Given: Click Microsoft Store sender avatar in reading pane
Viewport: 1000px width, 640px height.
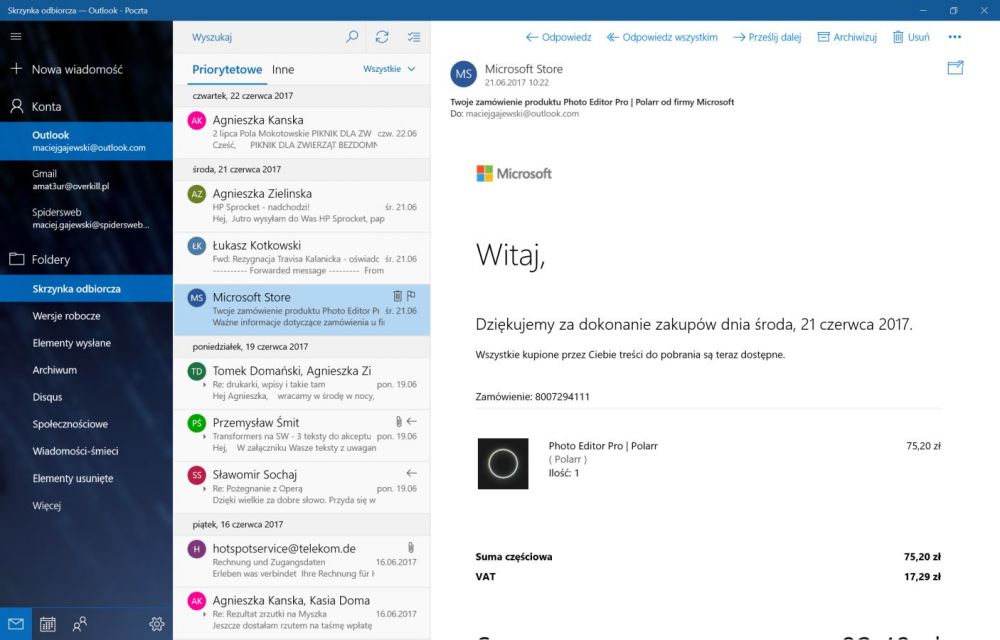Looking at the screenshot, I should (464, 74).
